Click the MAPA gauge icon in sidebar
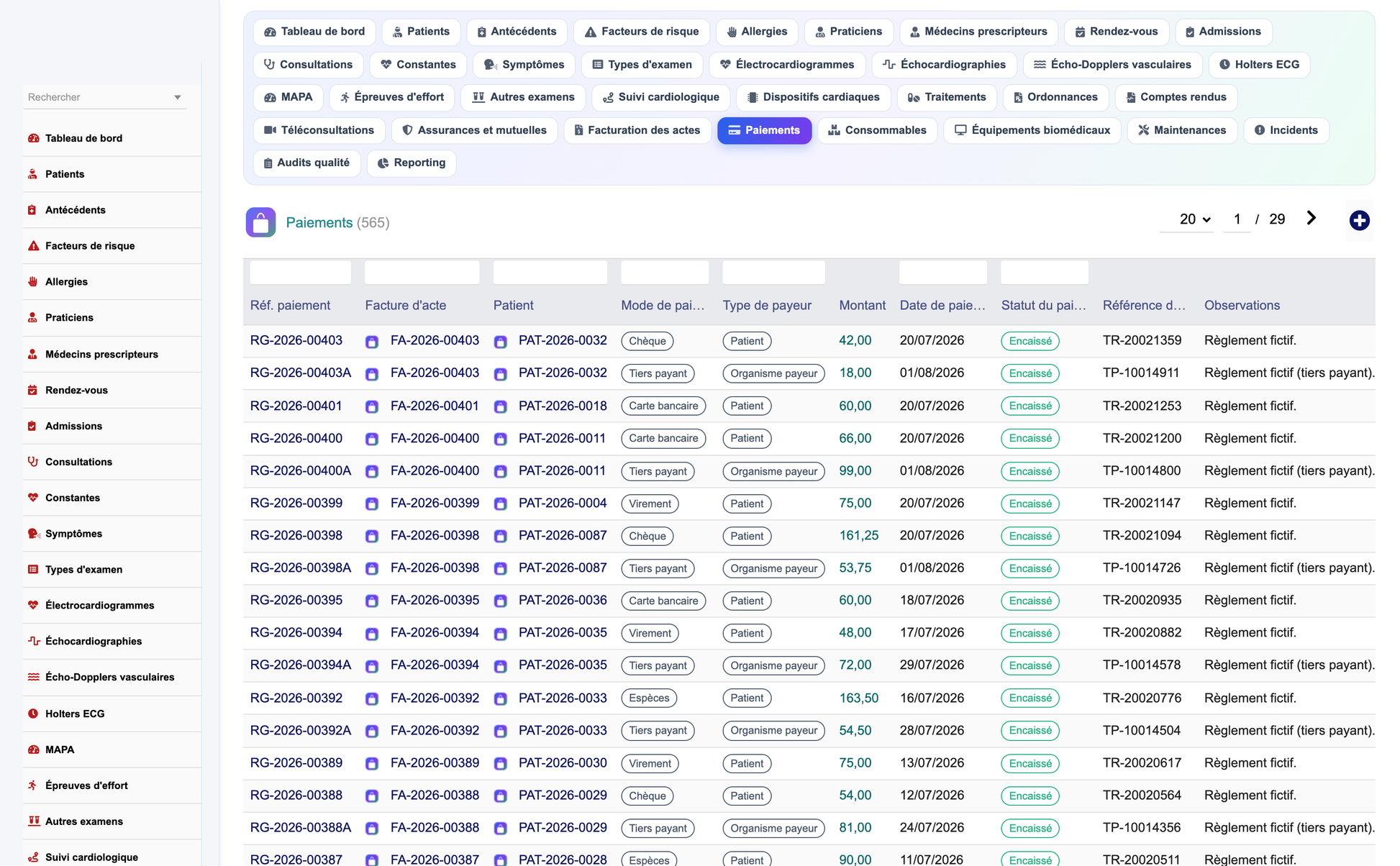Screen dimensions: 1400x866 pos(33,749)
